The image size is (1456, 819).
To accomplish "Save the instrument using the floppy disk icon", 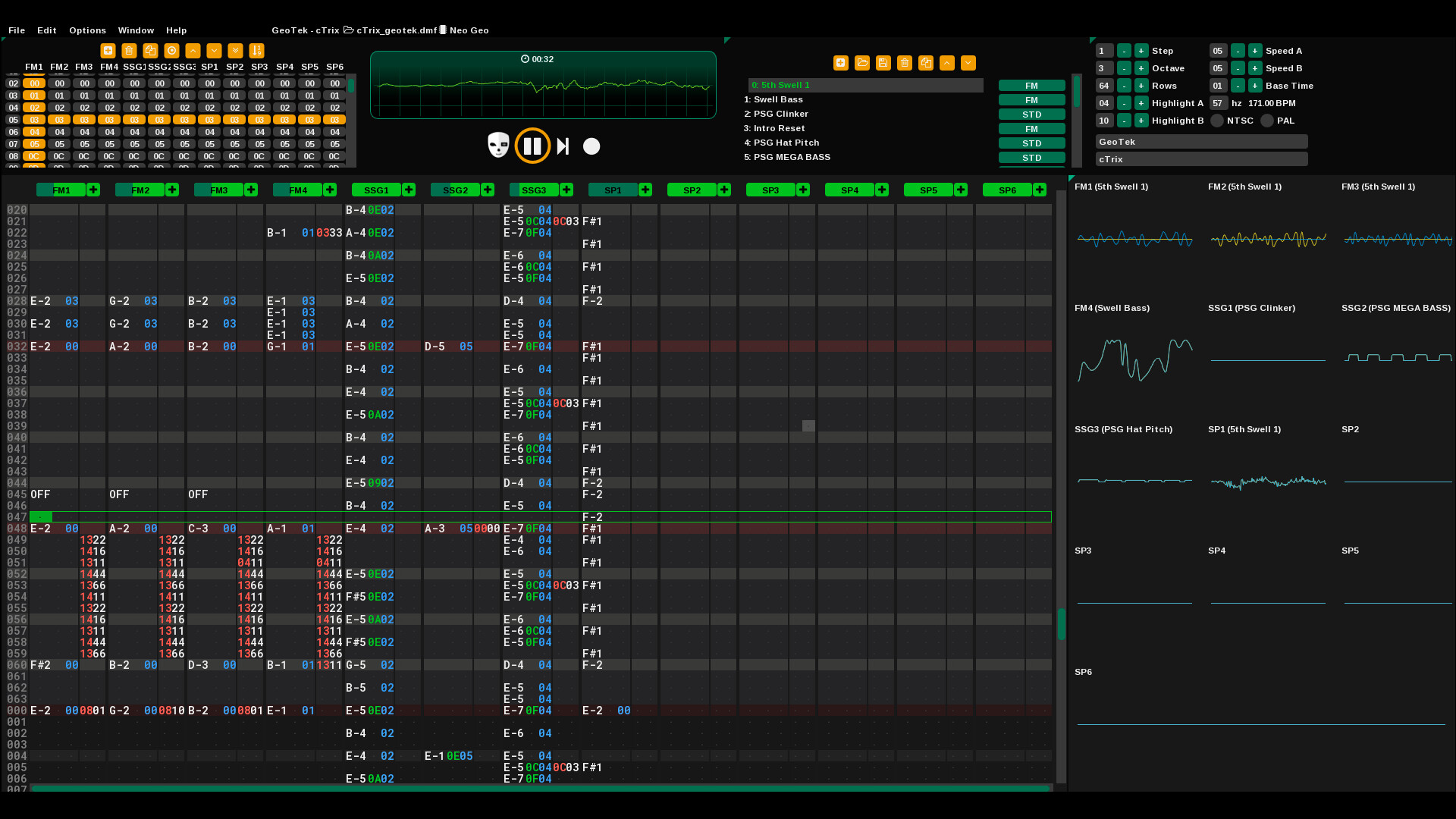I will point(883,63).
